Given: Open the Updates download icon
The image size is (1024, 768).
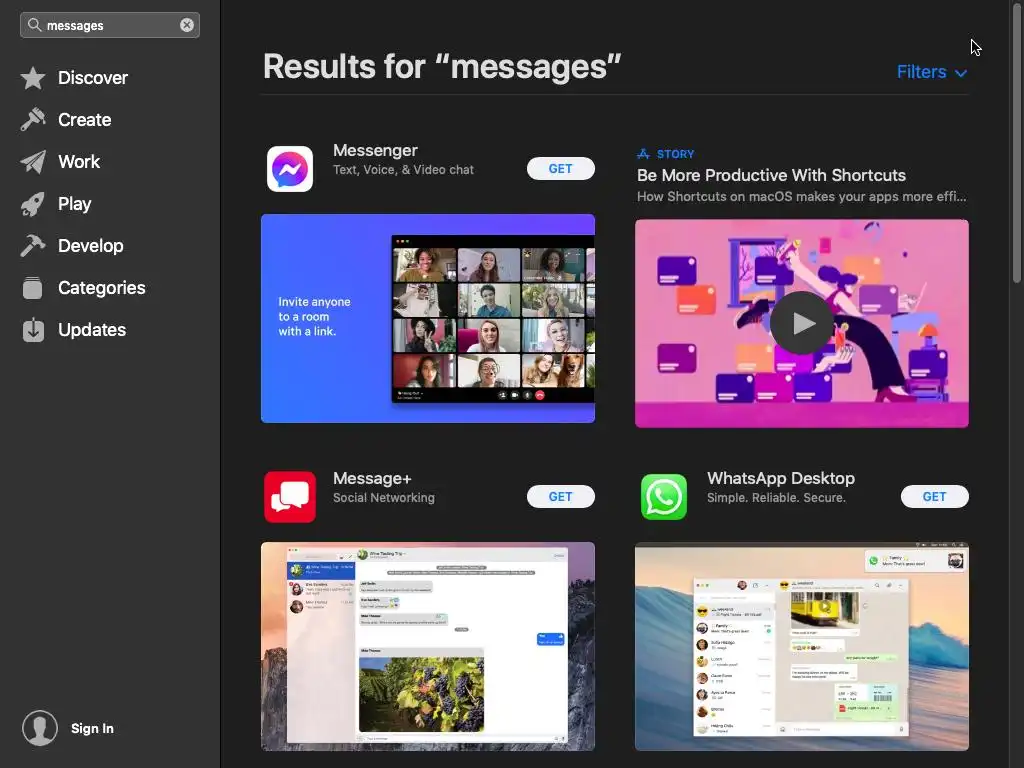Looking at the screenshot, I should pyautogui.click(x=33, y=330).
